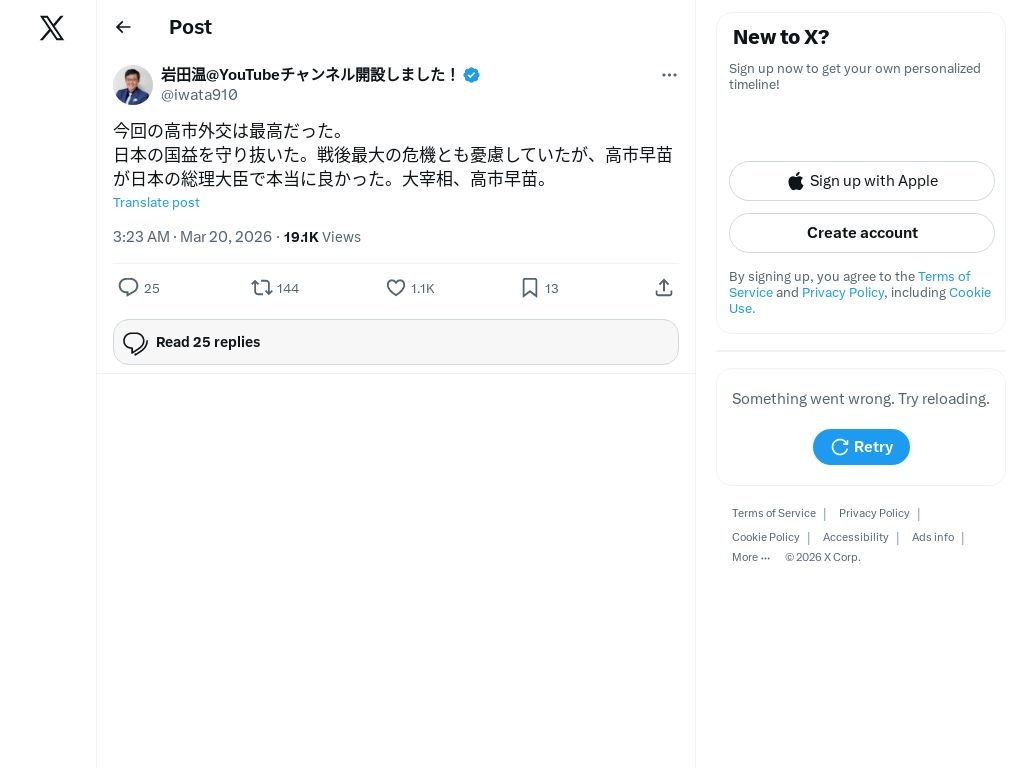The image size is (1024, 768).
Task: Open the author's profile picture
Action: (x=133, y=85)
